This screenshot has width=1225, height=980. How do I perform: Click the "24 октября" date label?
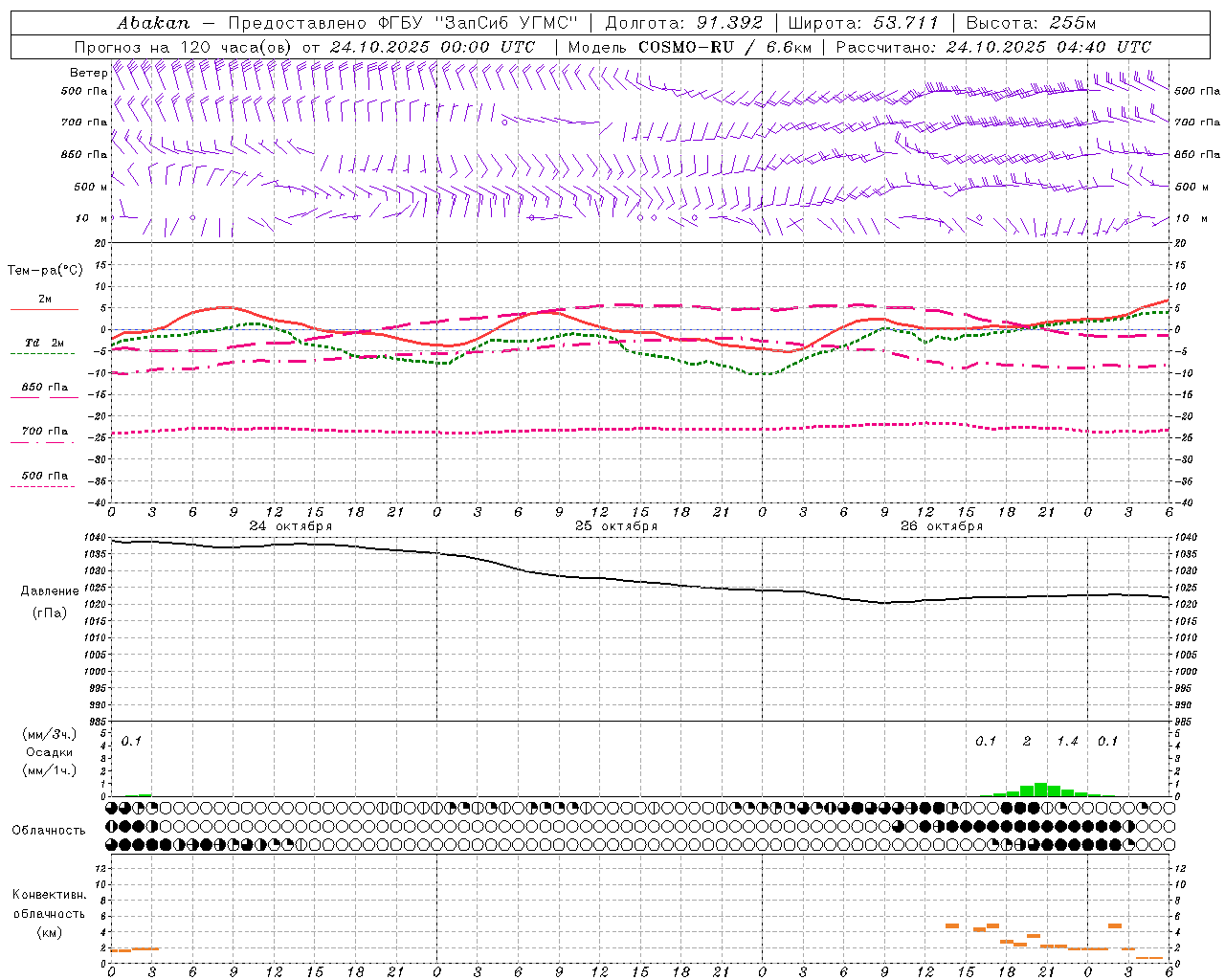291,526
